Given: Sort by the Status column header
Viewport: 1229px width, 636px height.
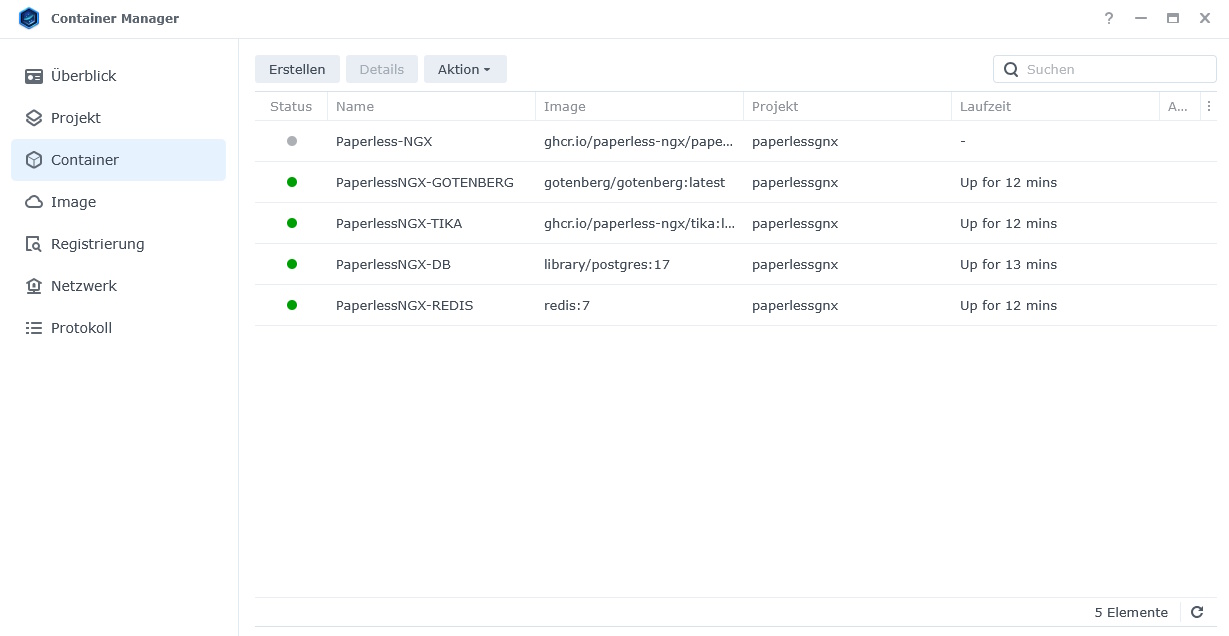Looking at the screenshot, I should pyautogui.click(x=291, y=106).
